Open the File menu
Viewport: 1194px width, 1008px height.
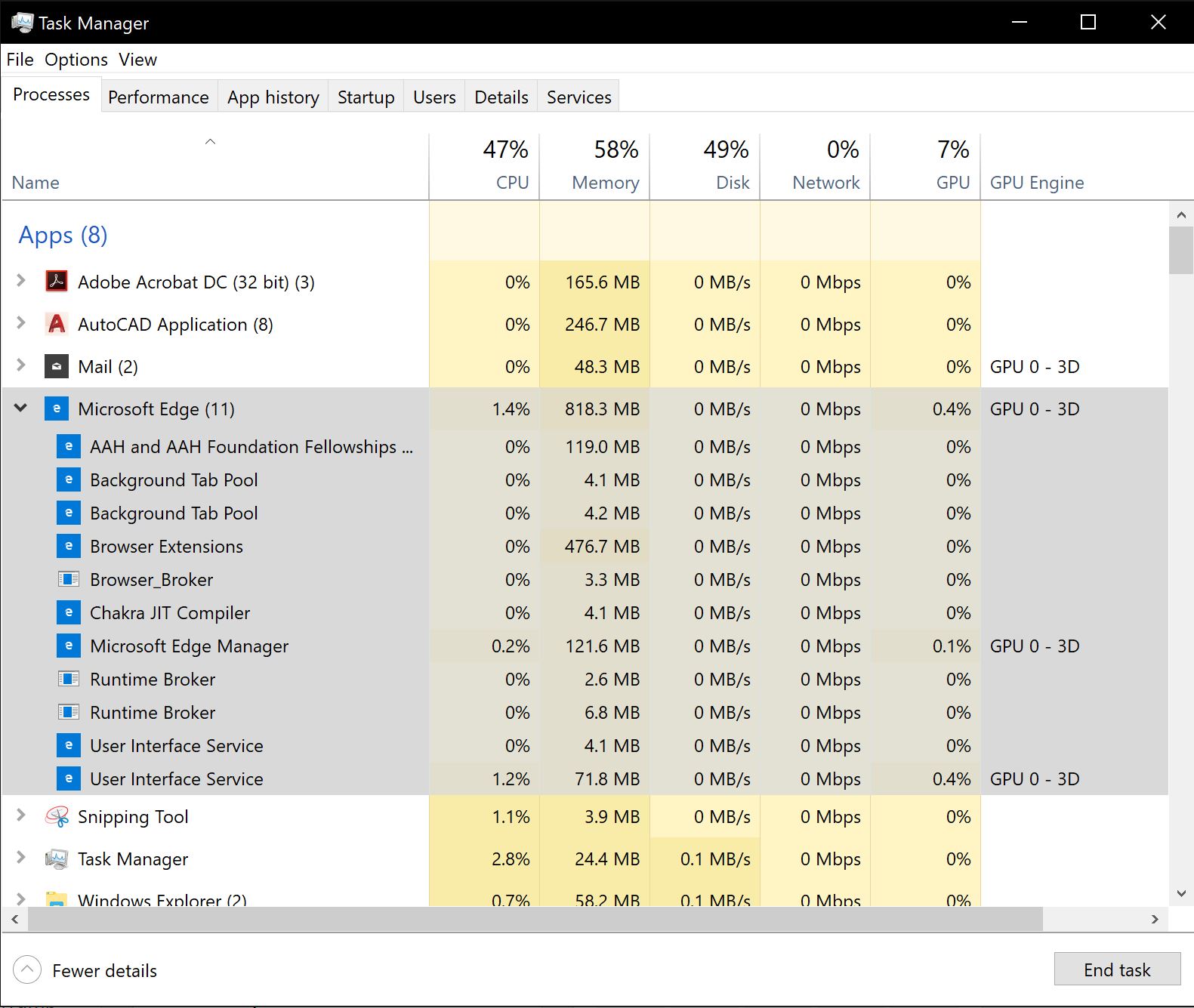point(20,60)
